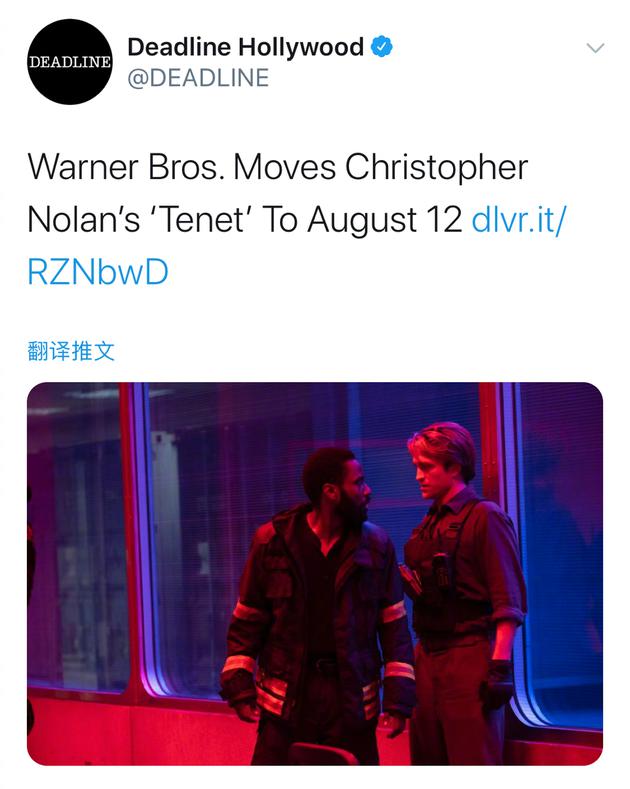Click the red pillar on the photo's left
Image resolution: width=630 pixels, height=789 pixels.
pyautogui.click(x=135, y=540)
